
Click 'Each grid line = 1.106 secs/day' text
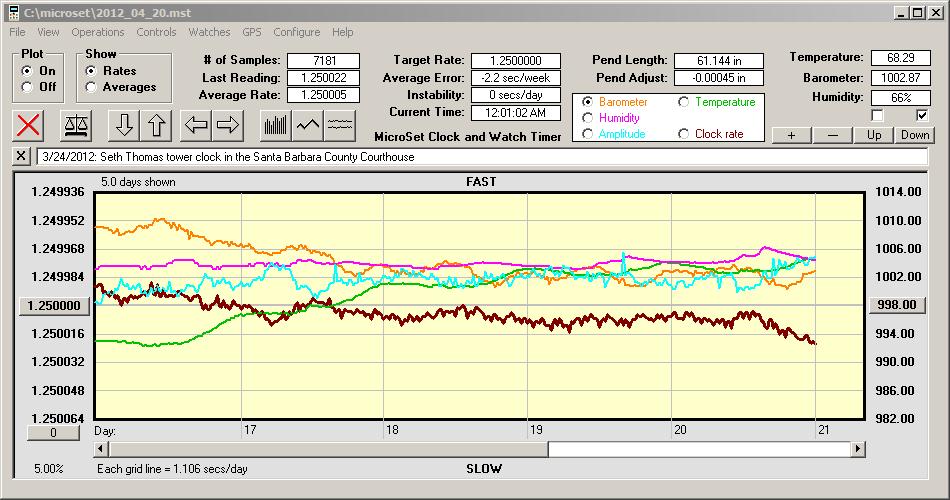(172, 468)
